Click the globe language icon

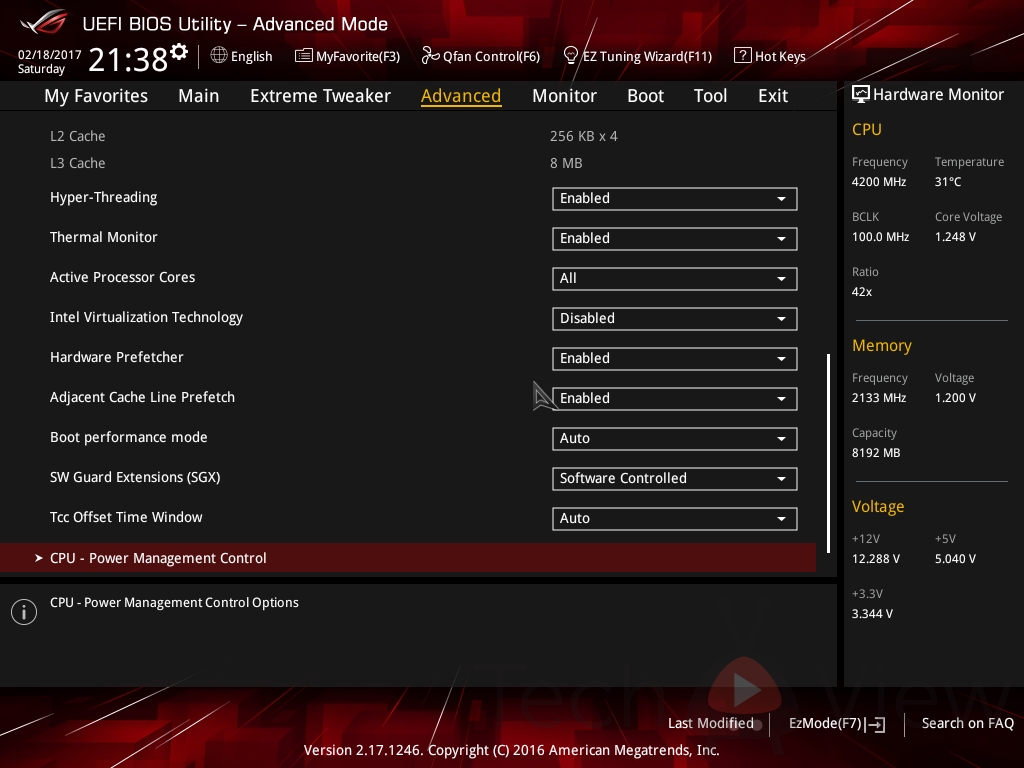219,56
